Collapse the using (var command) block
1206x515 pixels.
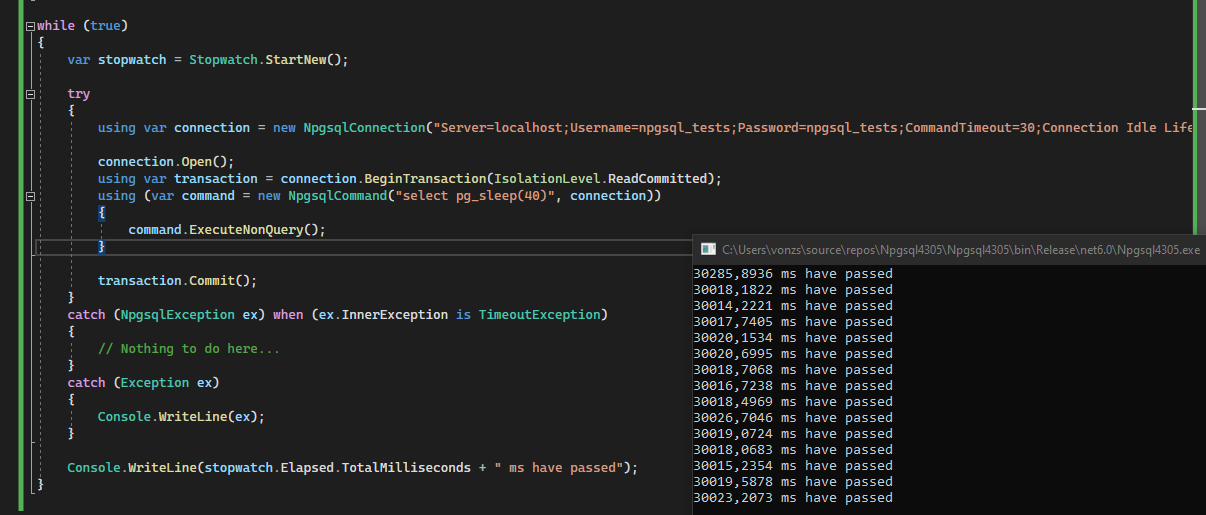31,195
